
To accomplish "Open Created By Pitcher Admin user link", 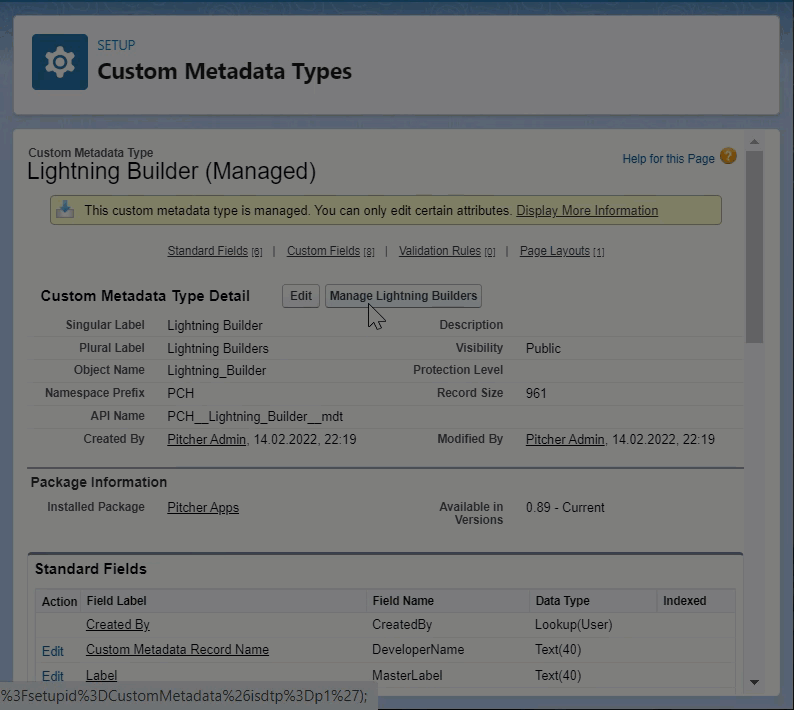I will click(x=206, y=440).
